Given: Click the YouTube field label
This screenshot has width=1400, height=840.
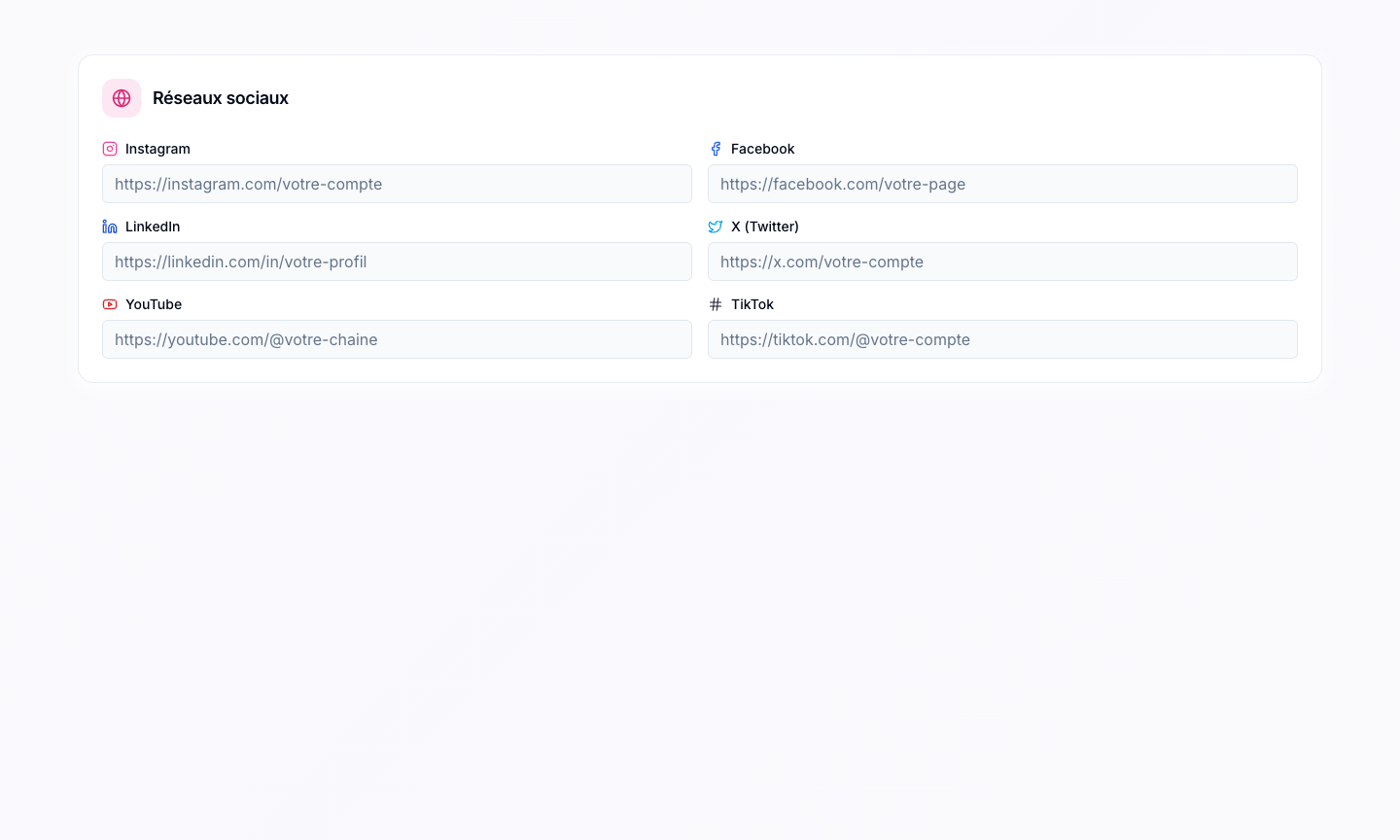Looking at the screenshot, I should 154,304.
